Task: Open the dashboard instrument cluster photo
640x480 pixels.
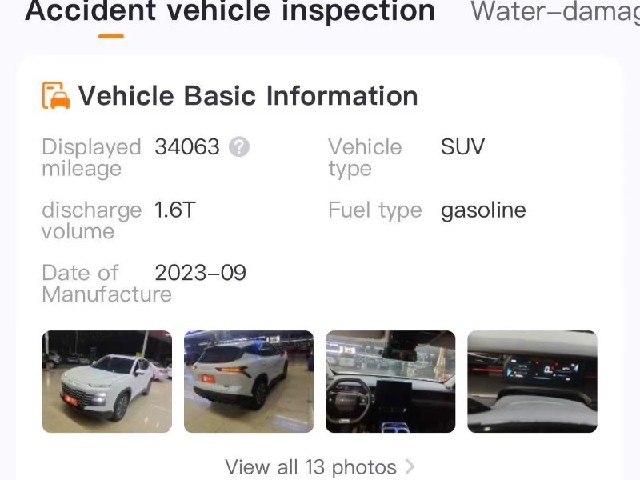Action: (x=532, y=381)
